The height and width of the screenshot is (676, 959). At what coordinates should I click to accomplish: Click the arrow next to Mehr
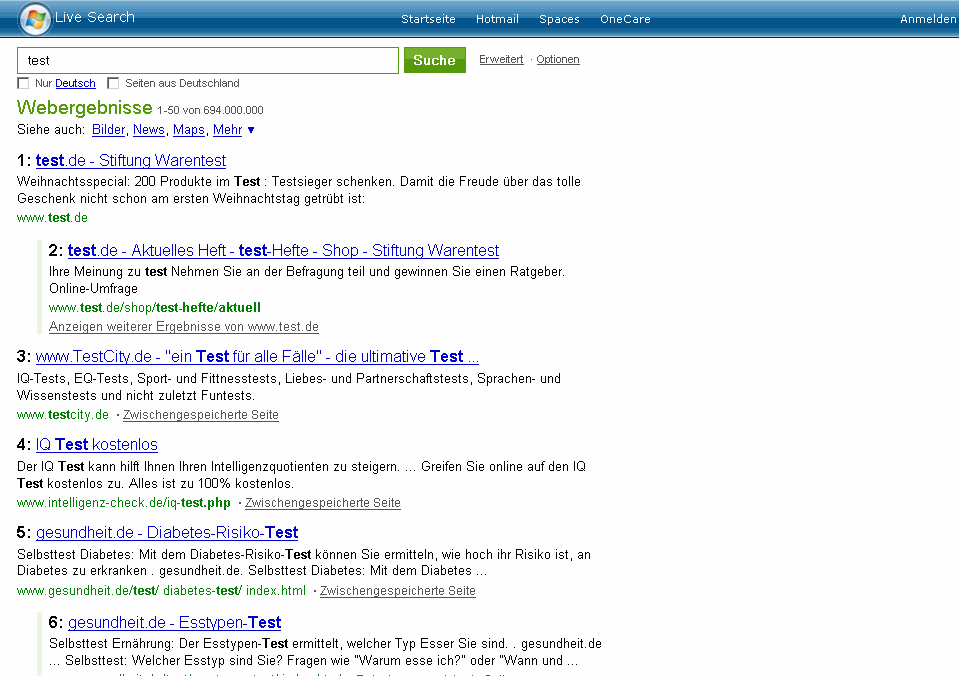click(251, 130)
